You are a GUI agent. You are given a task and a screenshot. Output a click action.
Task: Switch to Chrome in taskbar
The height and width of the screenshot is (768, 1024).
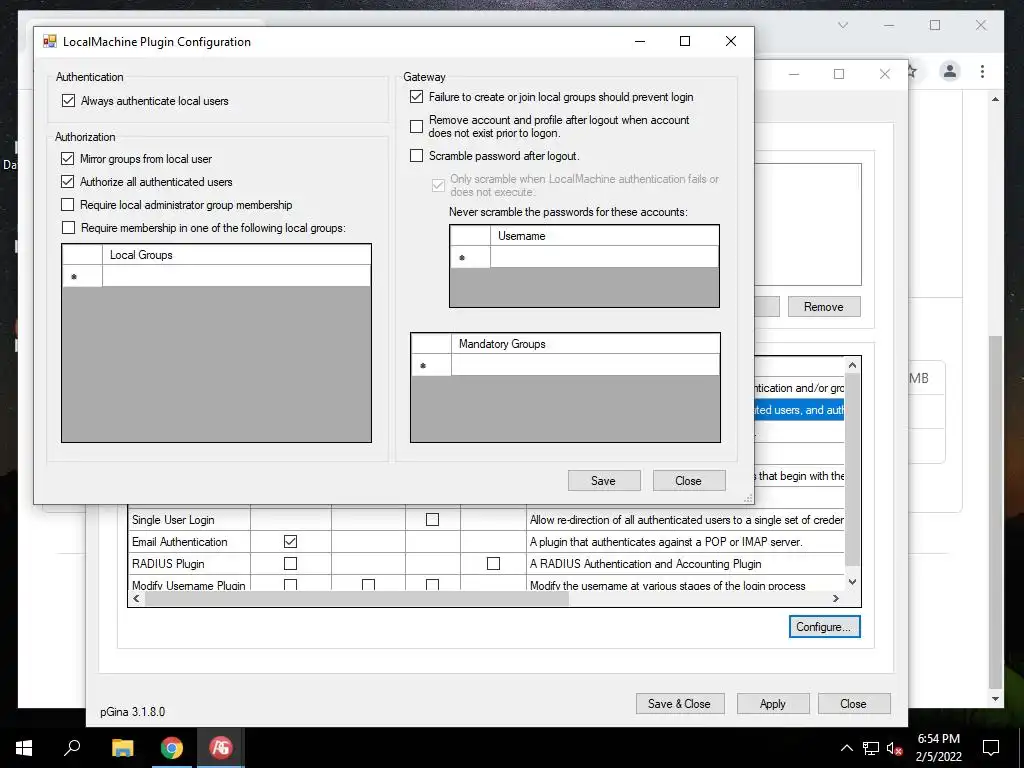(x=172, y=748)
